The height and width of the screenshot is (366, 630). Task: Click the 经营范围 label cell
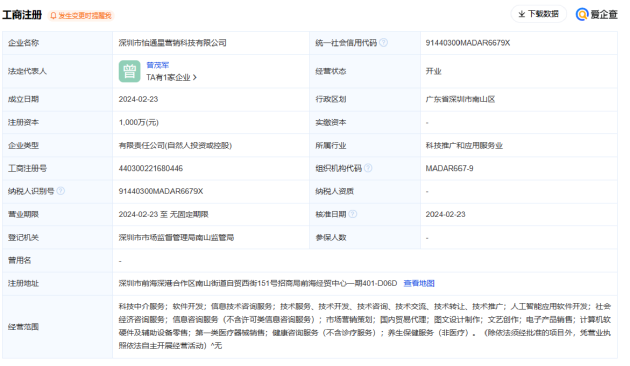pyautogui.click(x=57, y=327)
